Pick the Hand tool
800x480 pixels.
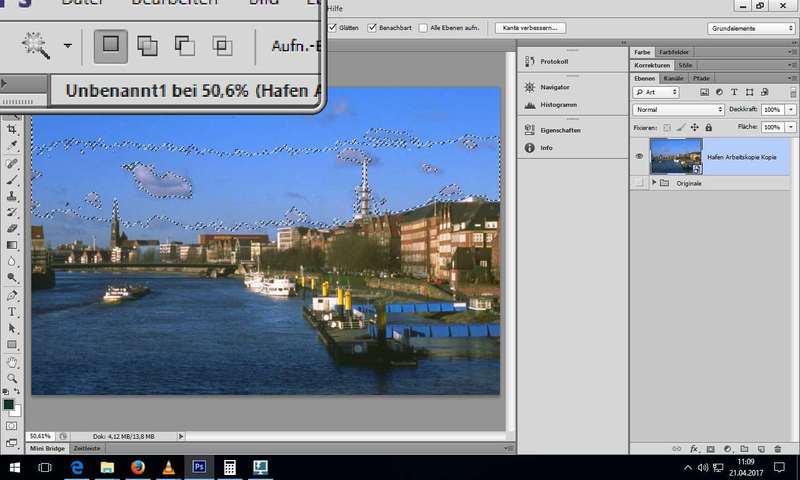pos(13,361)
